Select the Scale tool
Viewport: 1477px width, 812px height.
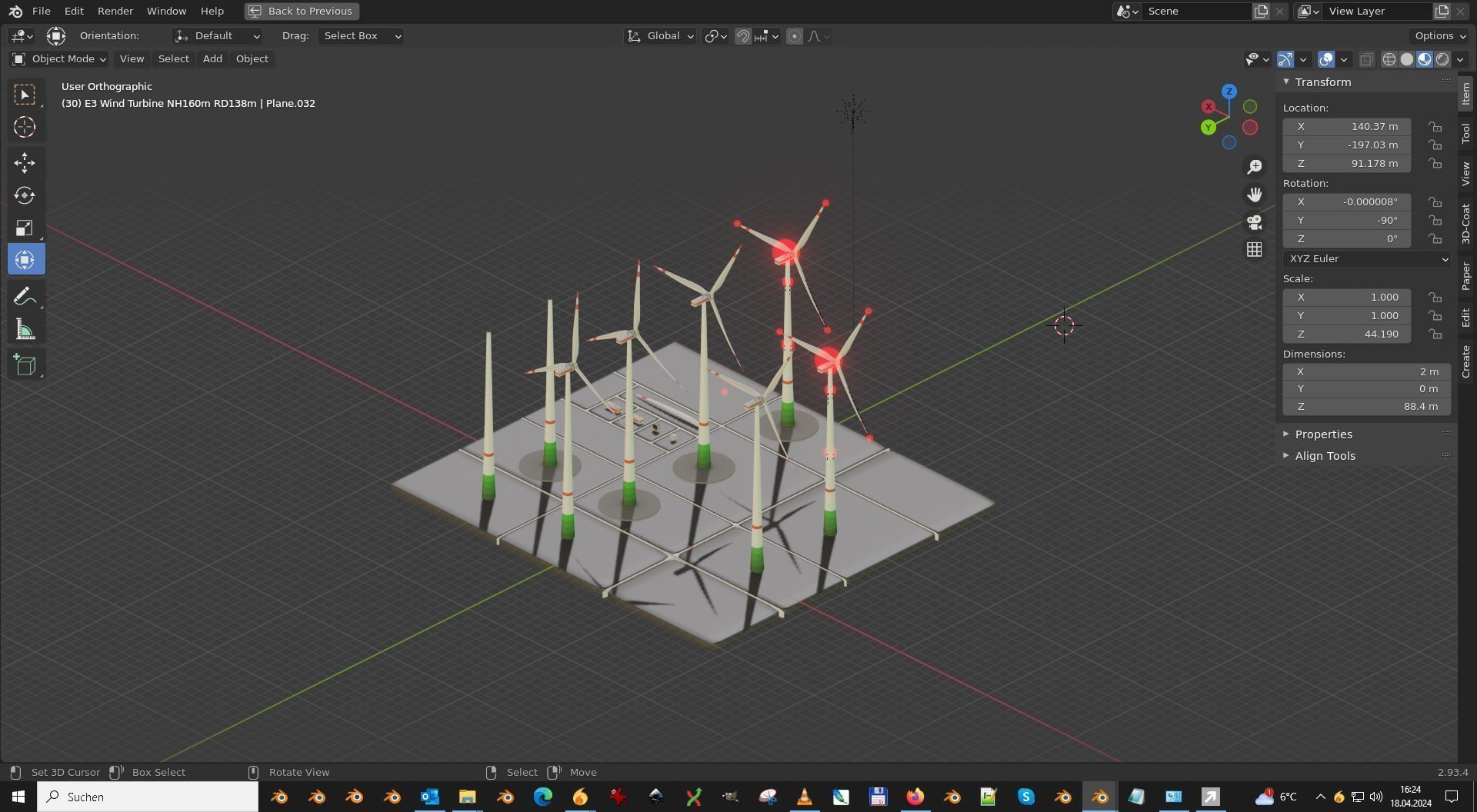(25, 228)
